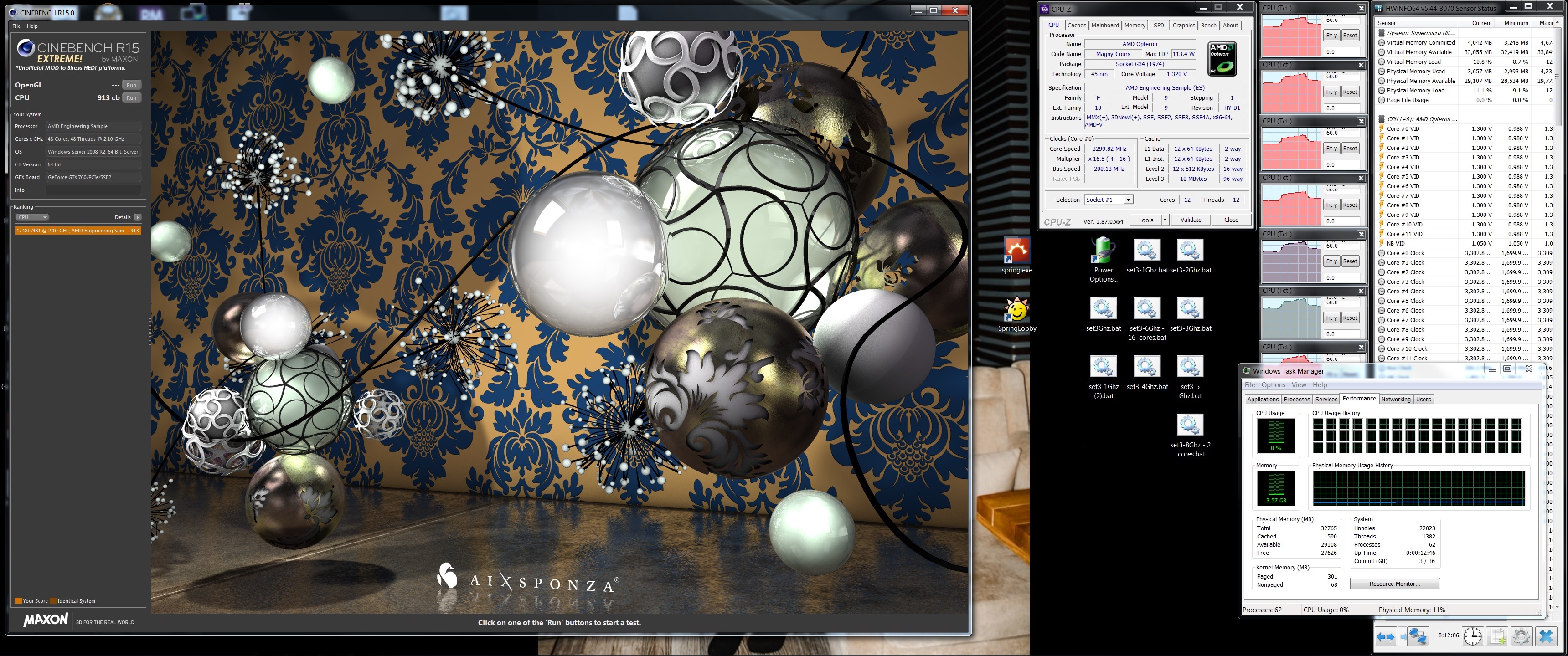Click the Cinebench Info input field
The image size is (1568, 656).
tap(93, 190)
